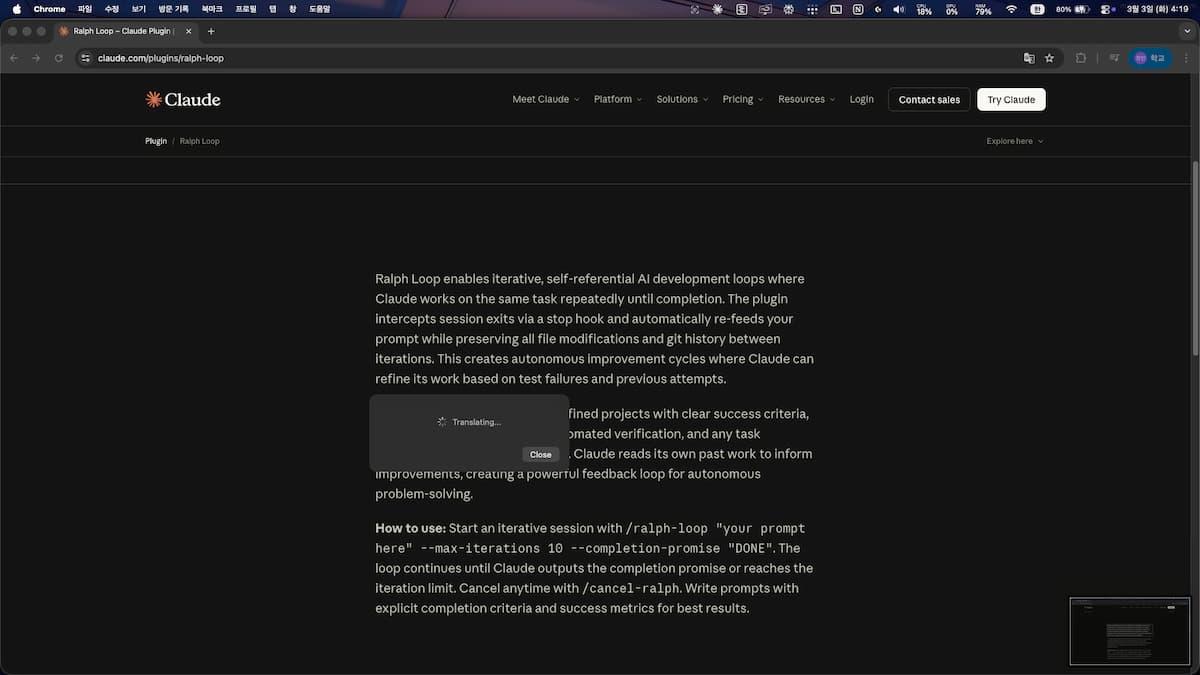Click the battery status in menu bar

[1074, 9]
